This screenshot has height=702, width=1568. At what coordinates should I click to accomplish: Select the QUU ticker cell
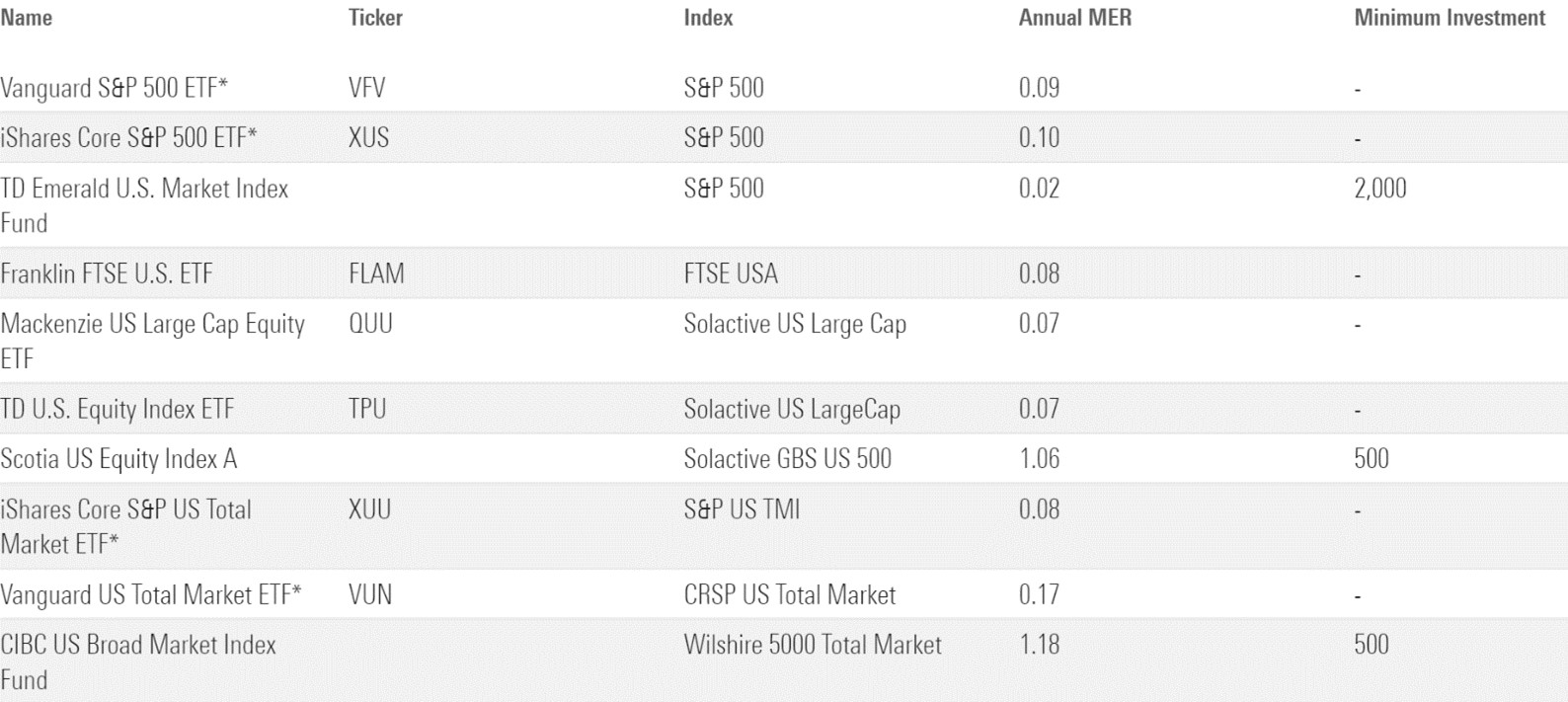tap(370, 324)
